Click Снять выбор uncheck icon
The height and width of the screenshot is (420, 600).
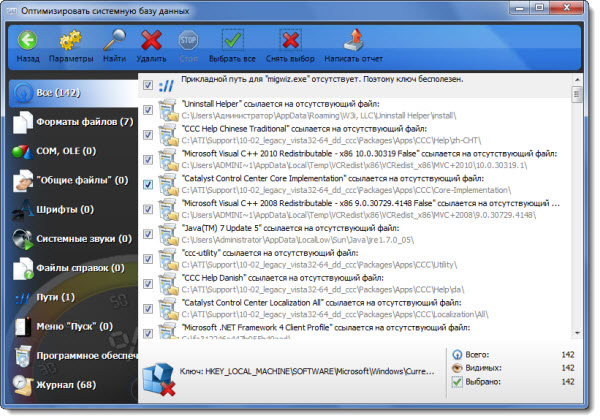291,41
